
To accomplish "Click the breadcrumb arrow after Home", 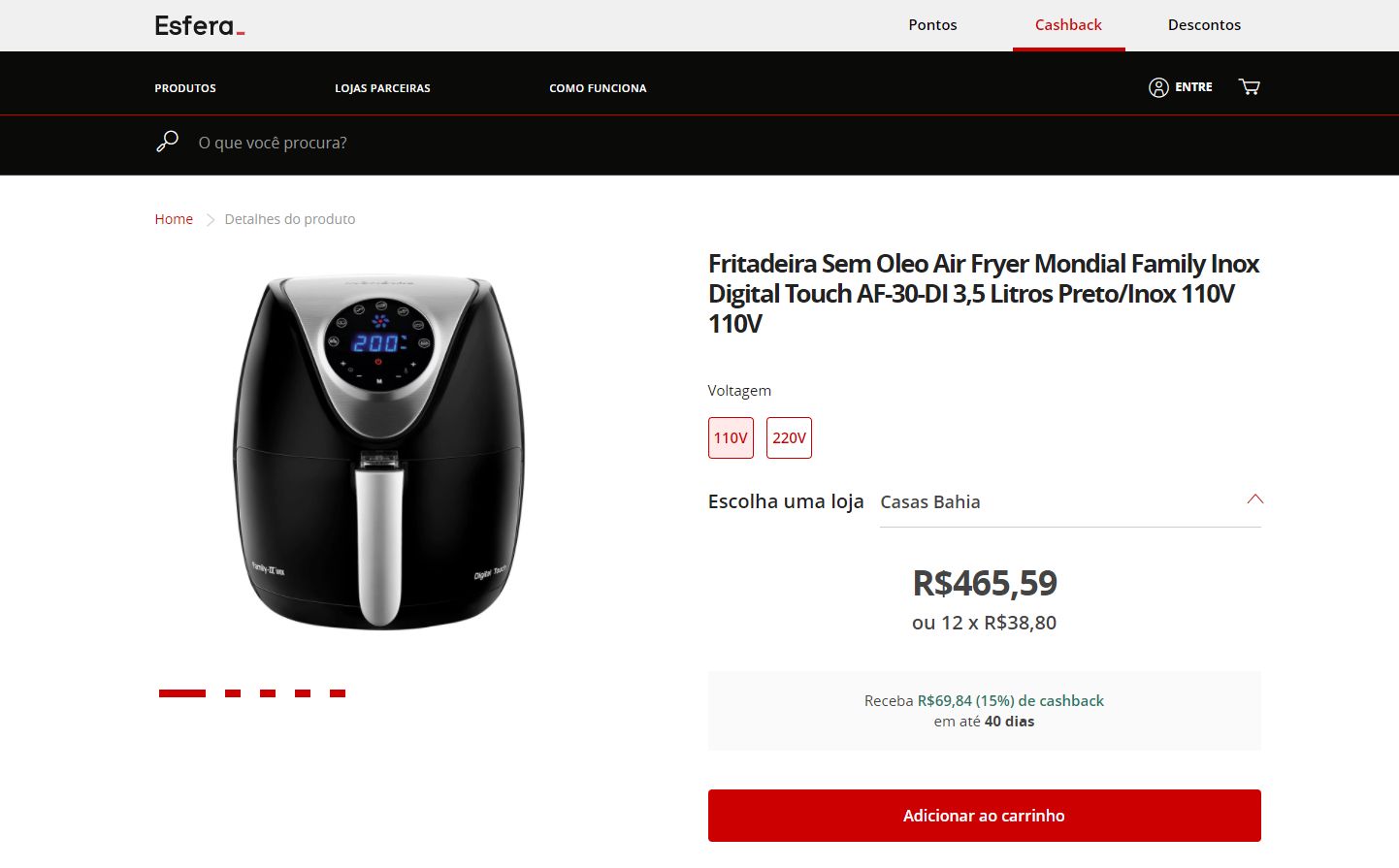I will coord(210,220).
